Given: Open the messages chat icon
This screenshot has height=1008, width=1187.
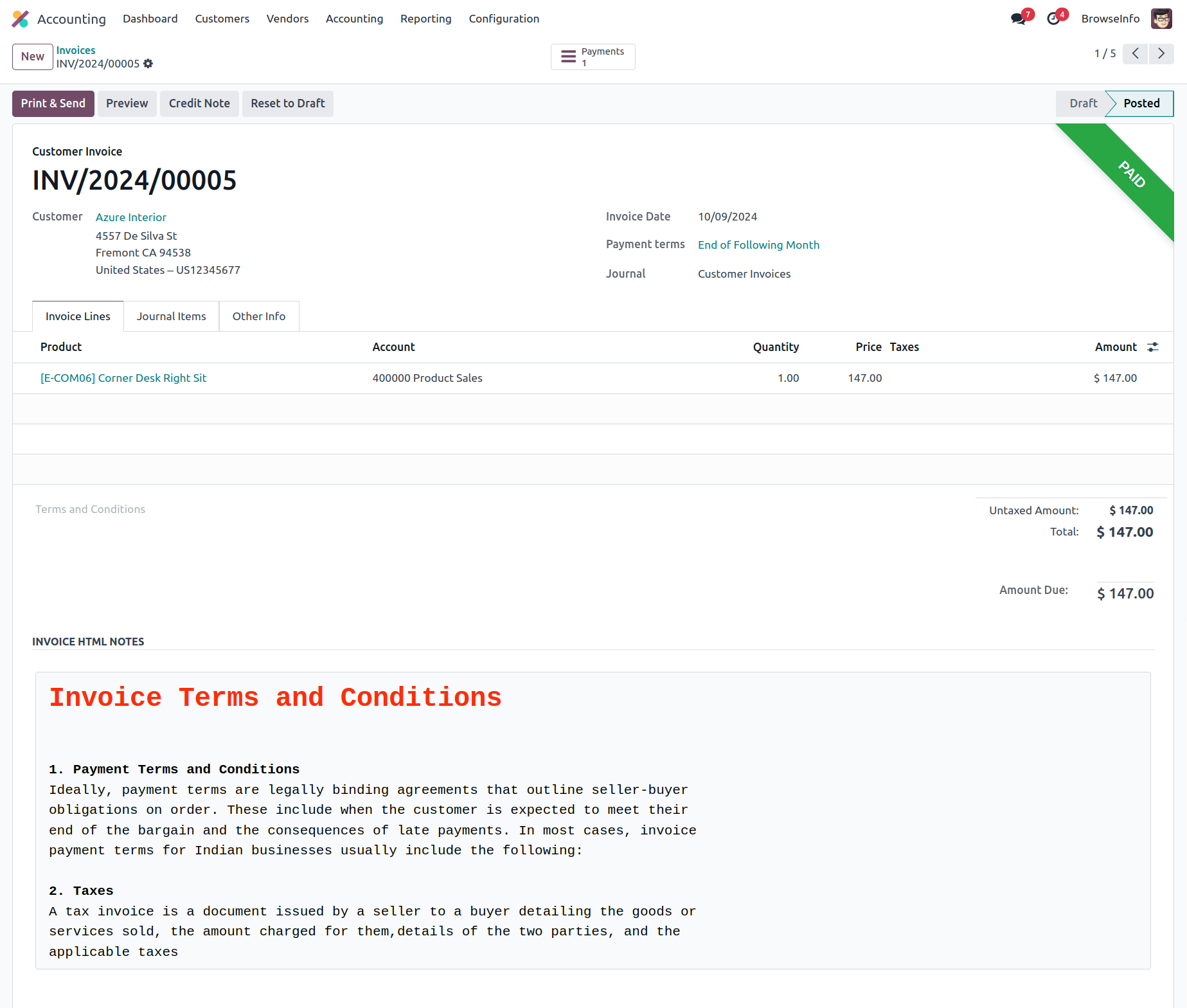Looking at the screenshot, I should pos(1018,19).
